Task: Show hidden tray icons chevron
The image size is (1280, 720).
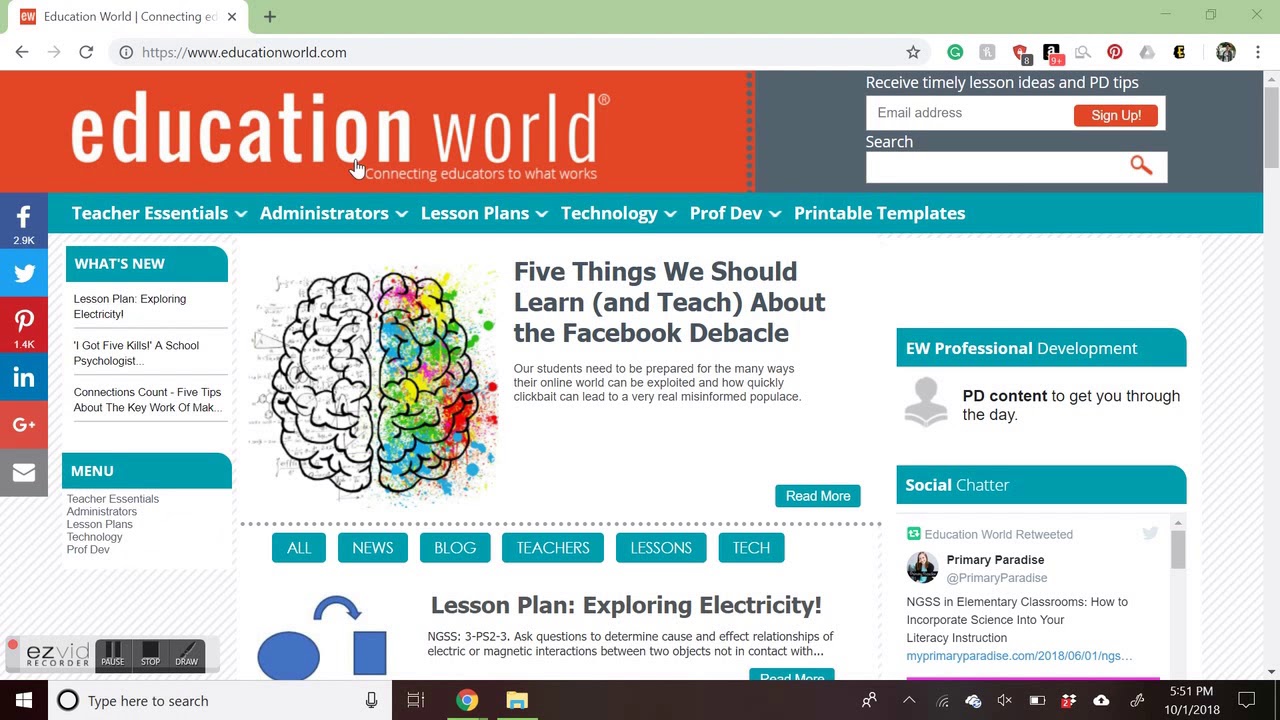Action: coord(909,700)
